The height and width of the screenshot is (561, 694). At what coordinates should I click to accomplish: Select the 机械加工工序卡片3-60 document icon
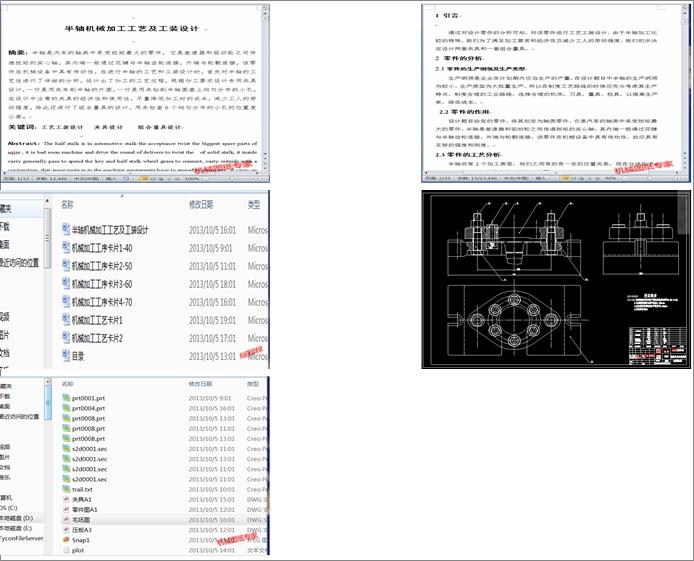(x=66, y=284)
